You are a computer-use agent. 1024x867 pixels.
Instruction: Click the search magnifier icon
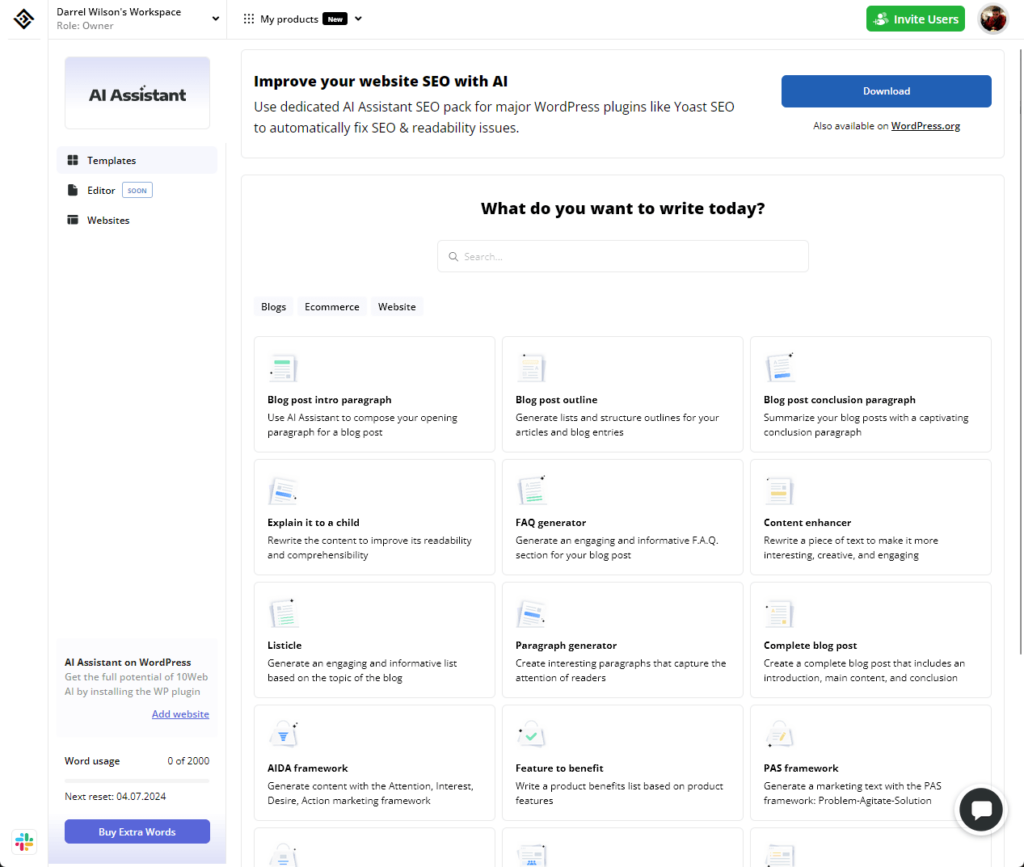(x=453, y=257)
